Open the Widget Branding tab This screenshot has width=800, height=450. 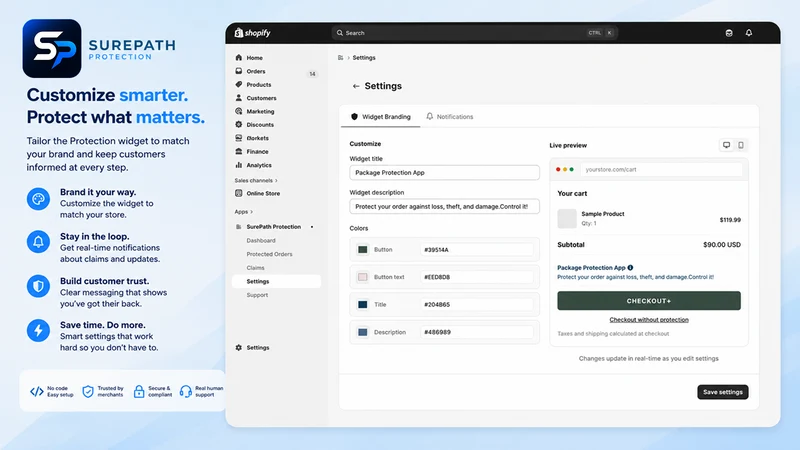pyautogui.click(x=381, y=116)
